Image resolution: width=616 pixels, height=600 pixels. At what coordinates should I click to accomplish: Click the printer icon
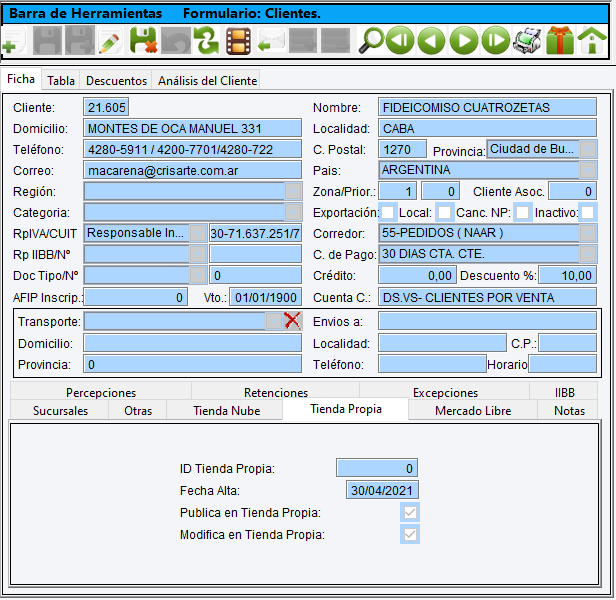coord(527,42)
